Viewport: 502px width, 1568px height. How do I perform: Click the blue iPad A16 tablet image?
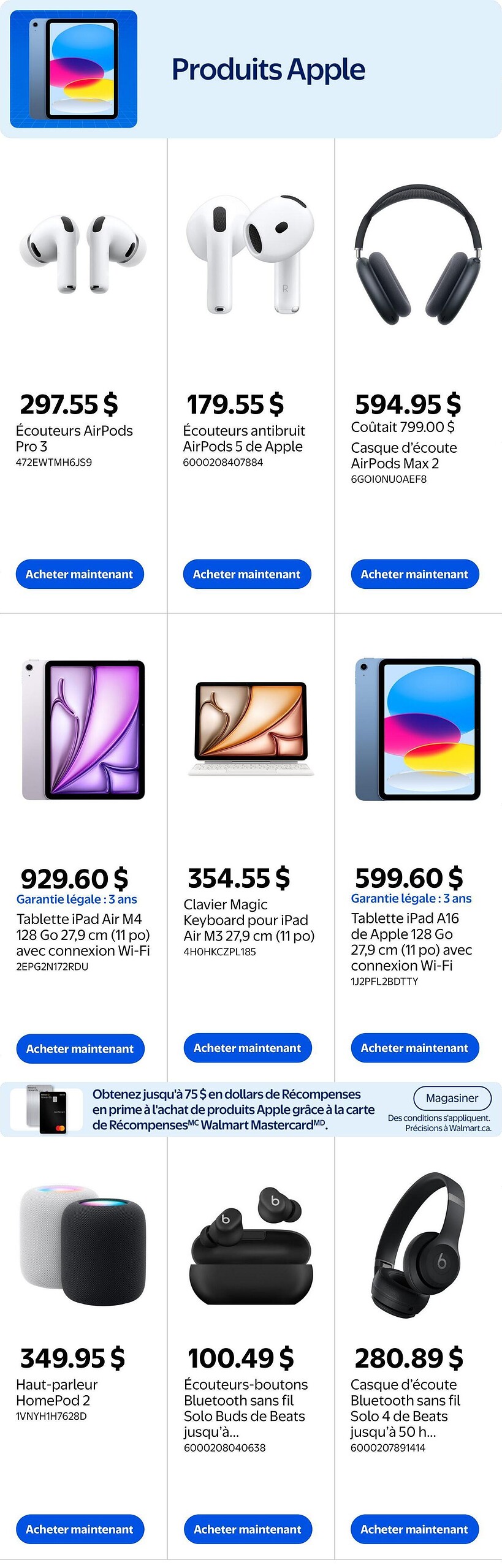417,729
